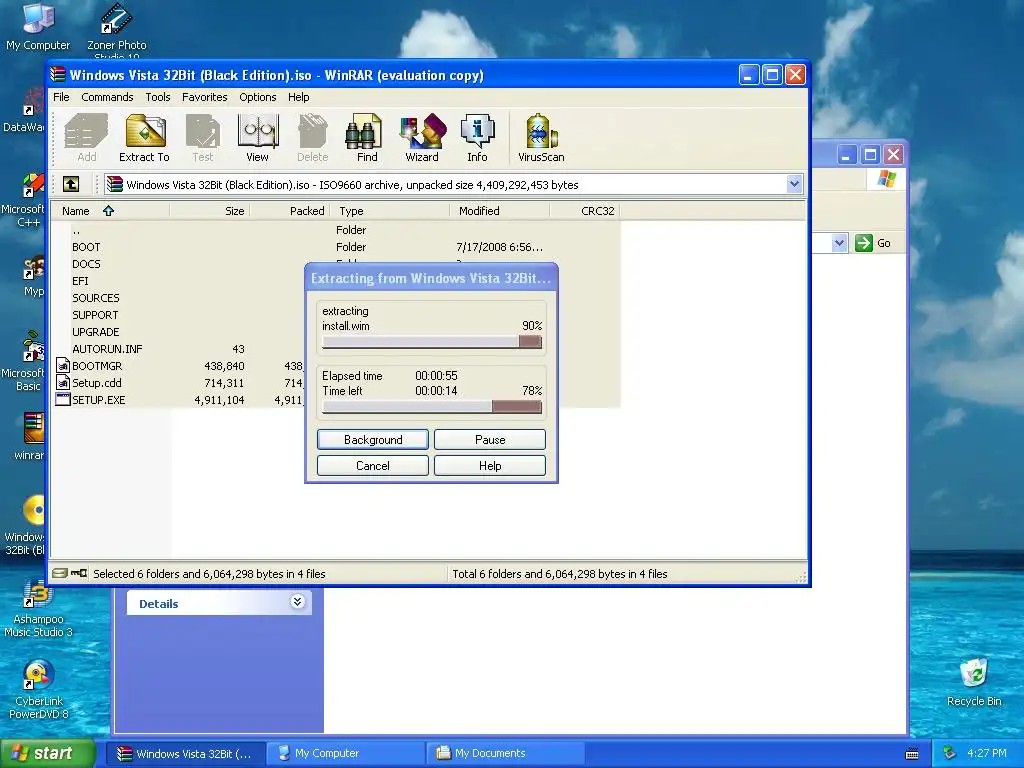Click Help in extraction dialog
The image size is (1024, 768).
[490, 466]
